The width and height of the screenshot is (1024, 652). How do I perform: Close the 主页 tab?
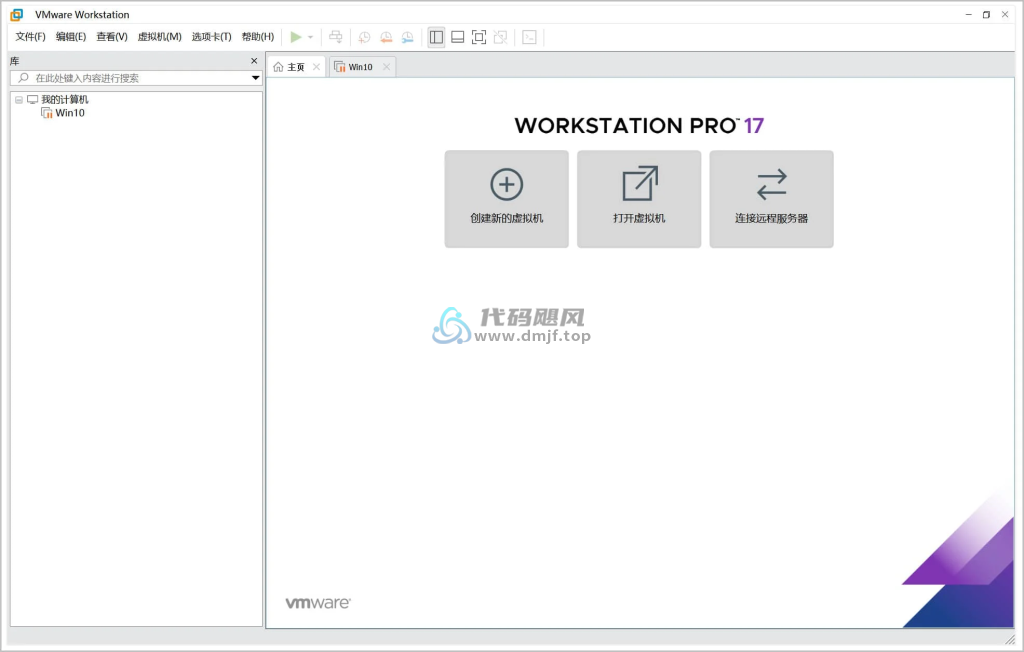tap(316, 67)
